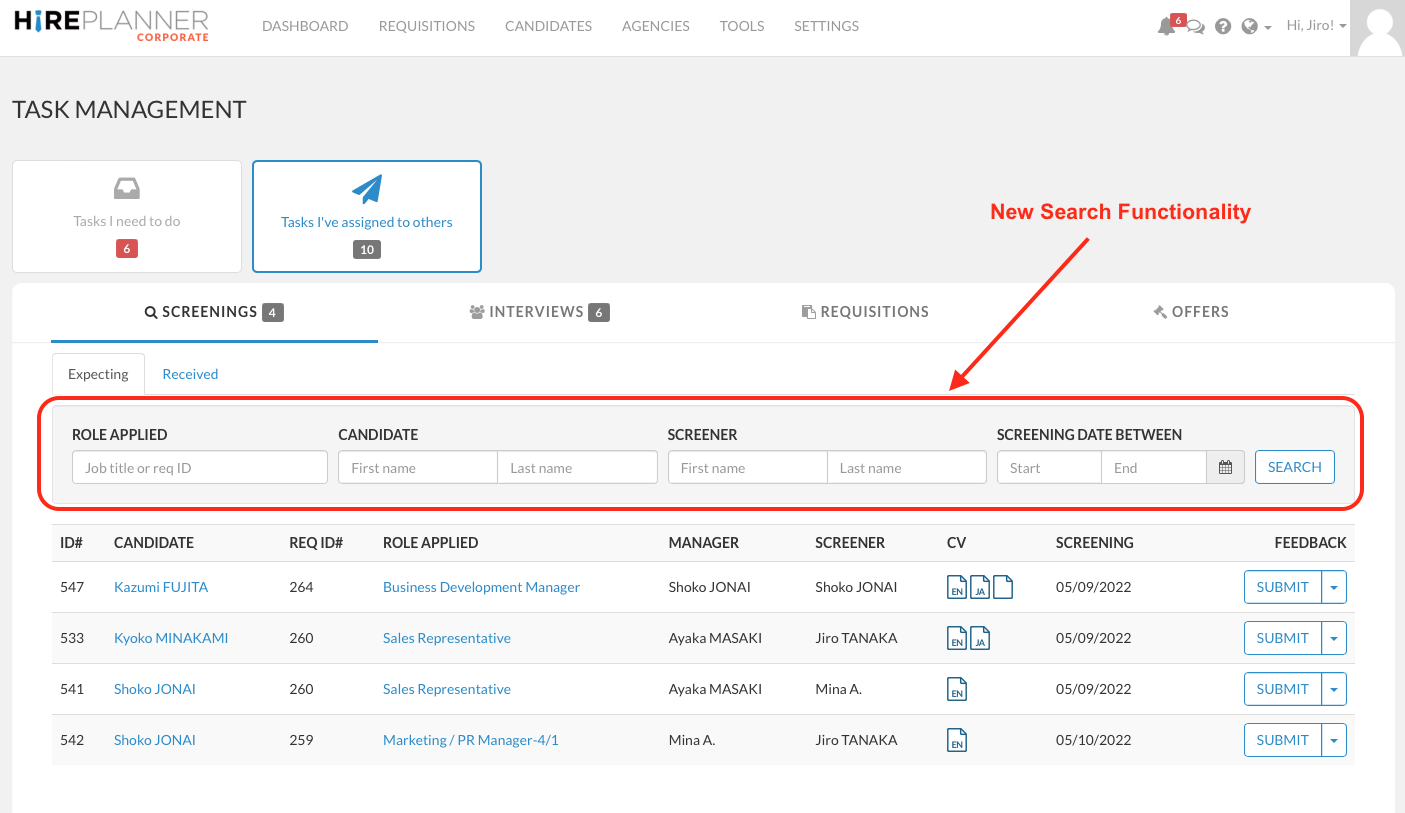
Task: Switch to the INTERVIEWS tab
Action: click(539, 311)
